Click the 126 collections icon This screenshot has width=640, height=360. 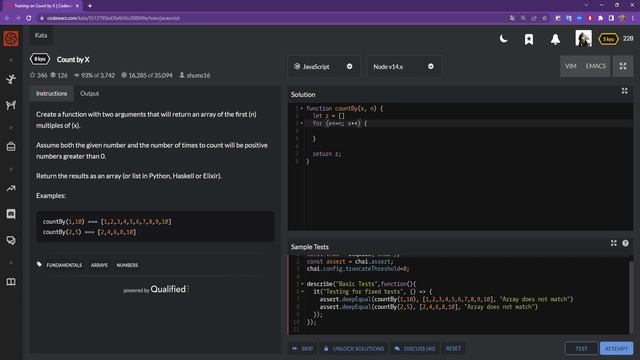pos(53,75)
